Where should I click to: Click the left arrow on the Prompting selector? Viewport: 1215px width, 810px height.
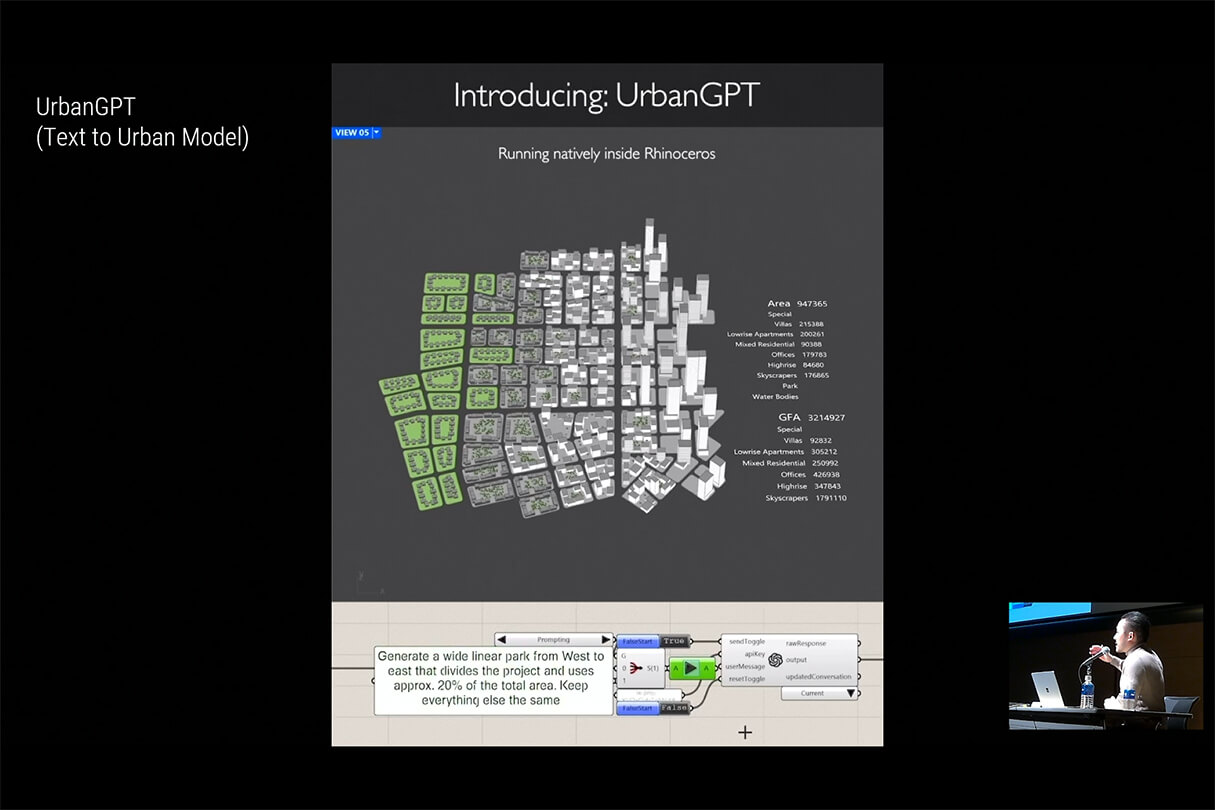point(503,640)
